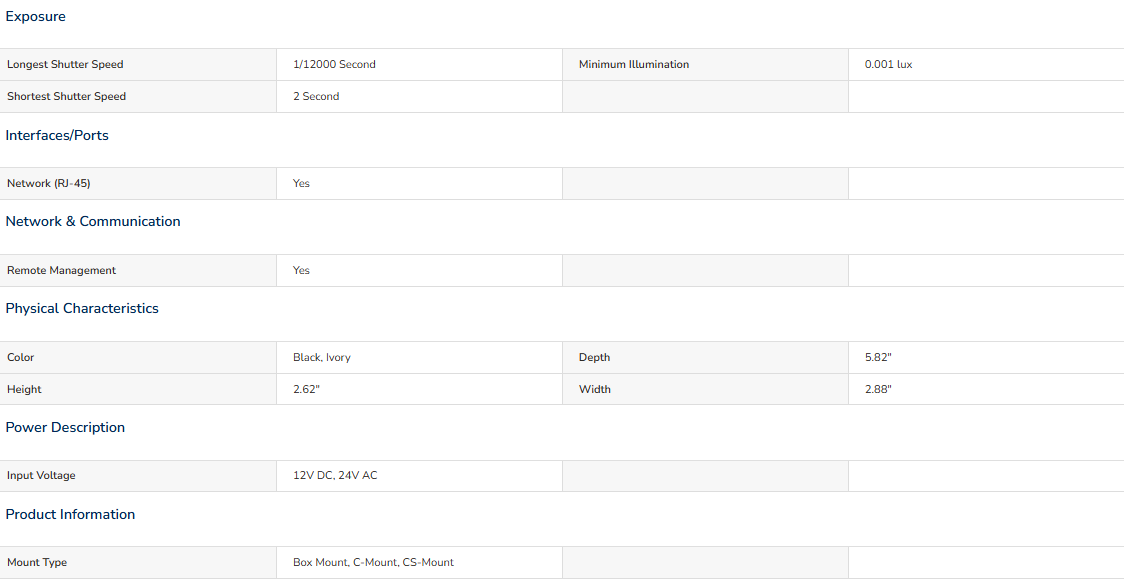Select the Remote Management row label
The height and width of the screenshot is (585, 1124).
pos(62,270)
